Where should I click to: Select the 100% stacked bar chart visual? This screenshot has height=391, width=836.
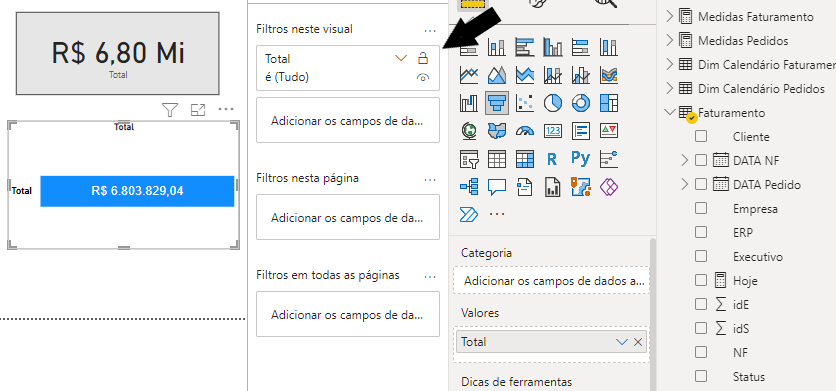[x=580, y=47]
